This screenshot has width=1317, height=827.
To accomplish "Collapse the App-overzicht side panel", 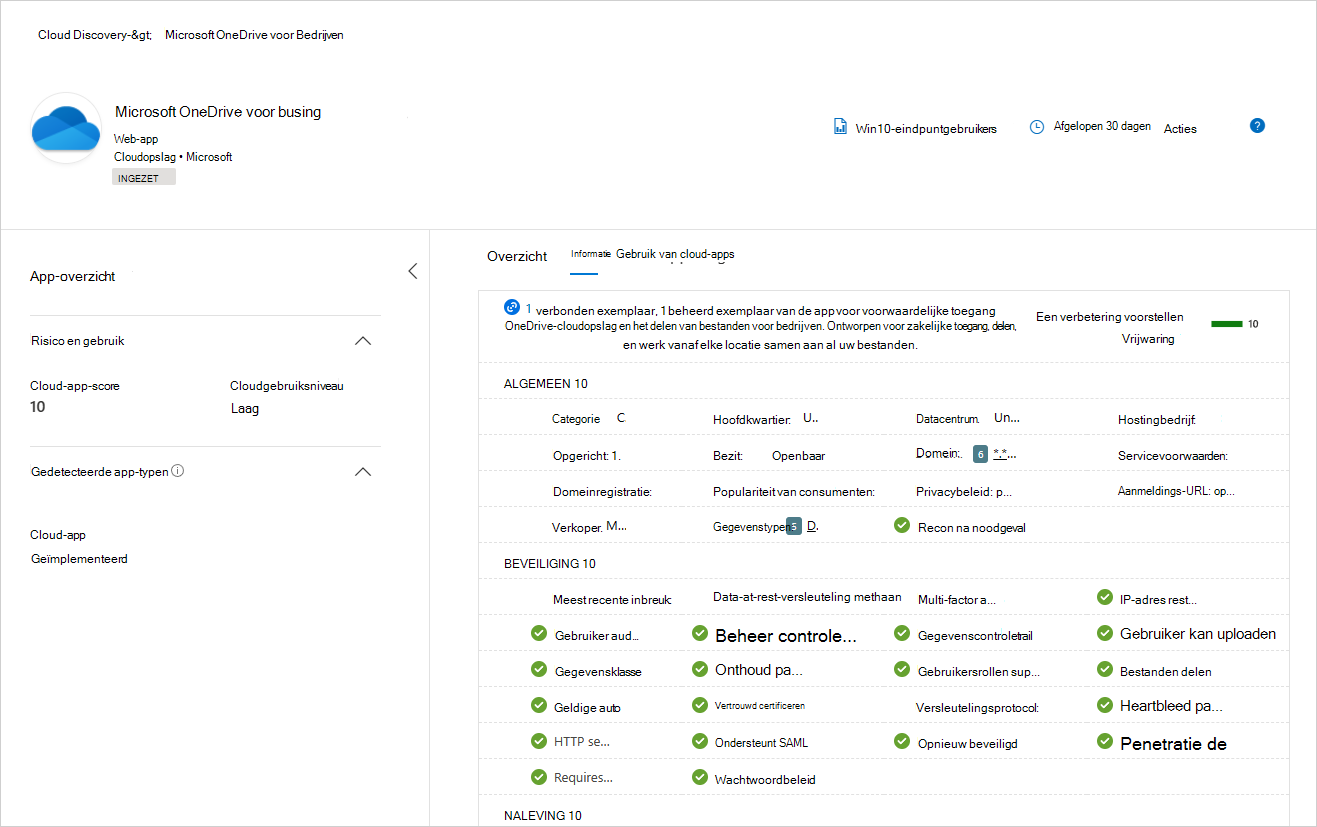I will (x=412, y=271).
